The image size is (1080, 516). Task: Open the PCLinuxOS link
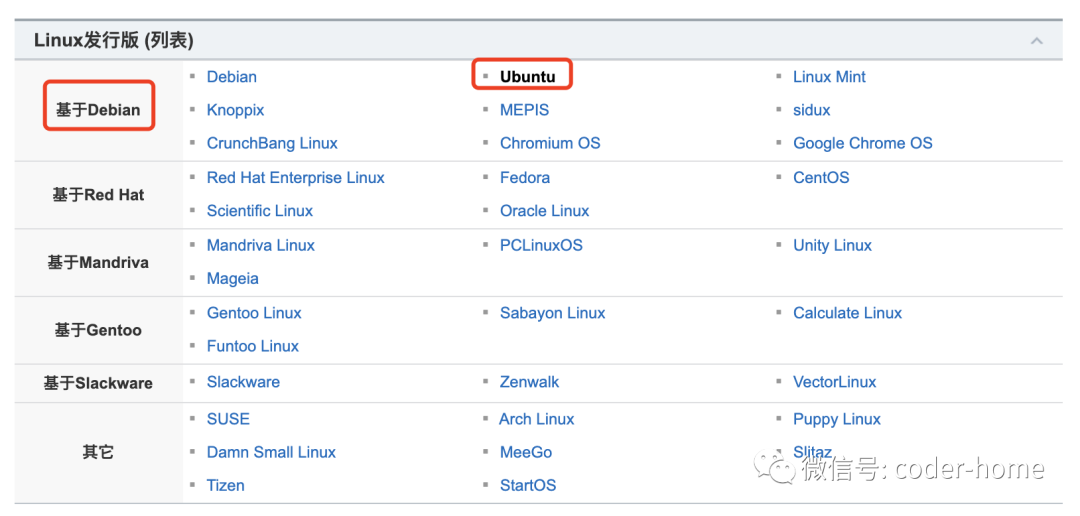(x=541, y=245)
